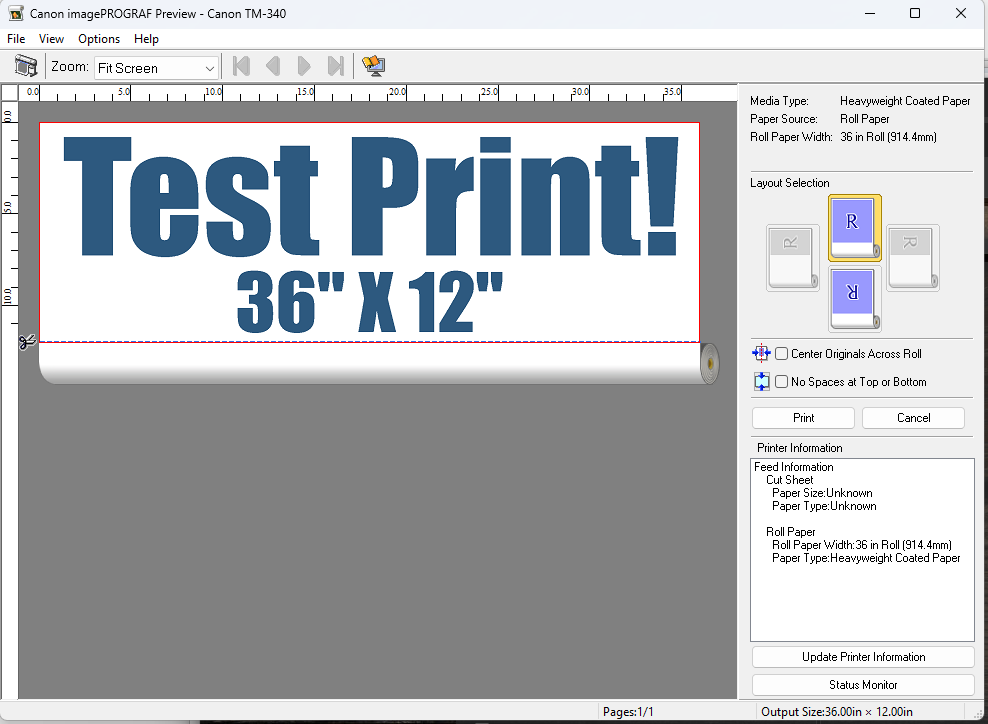
Task: Click the help book icon in toolbar
Action: pyautogui.click(x=374, y=67)
